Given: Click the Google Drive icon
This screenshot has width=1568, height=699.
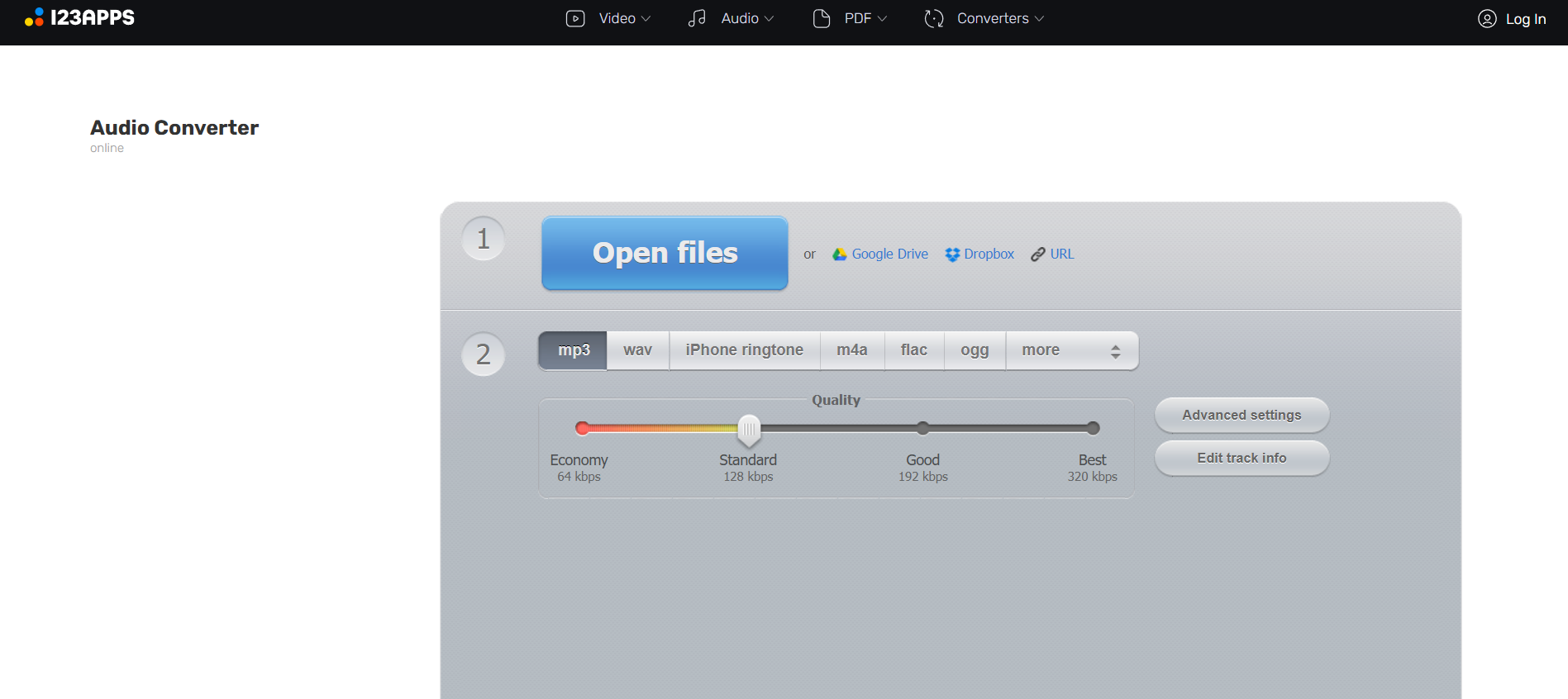Looking at the screenshot, I should point(839,254).
